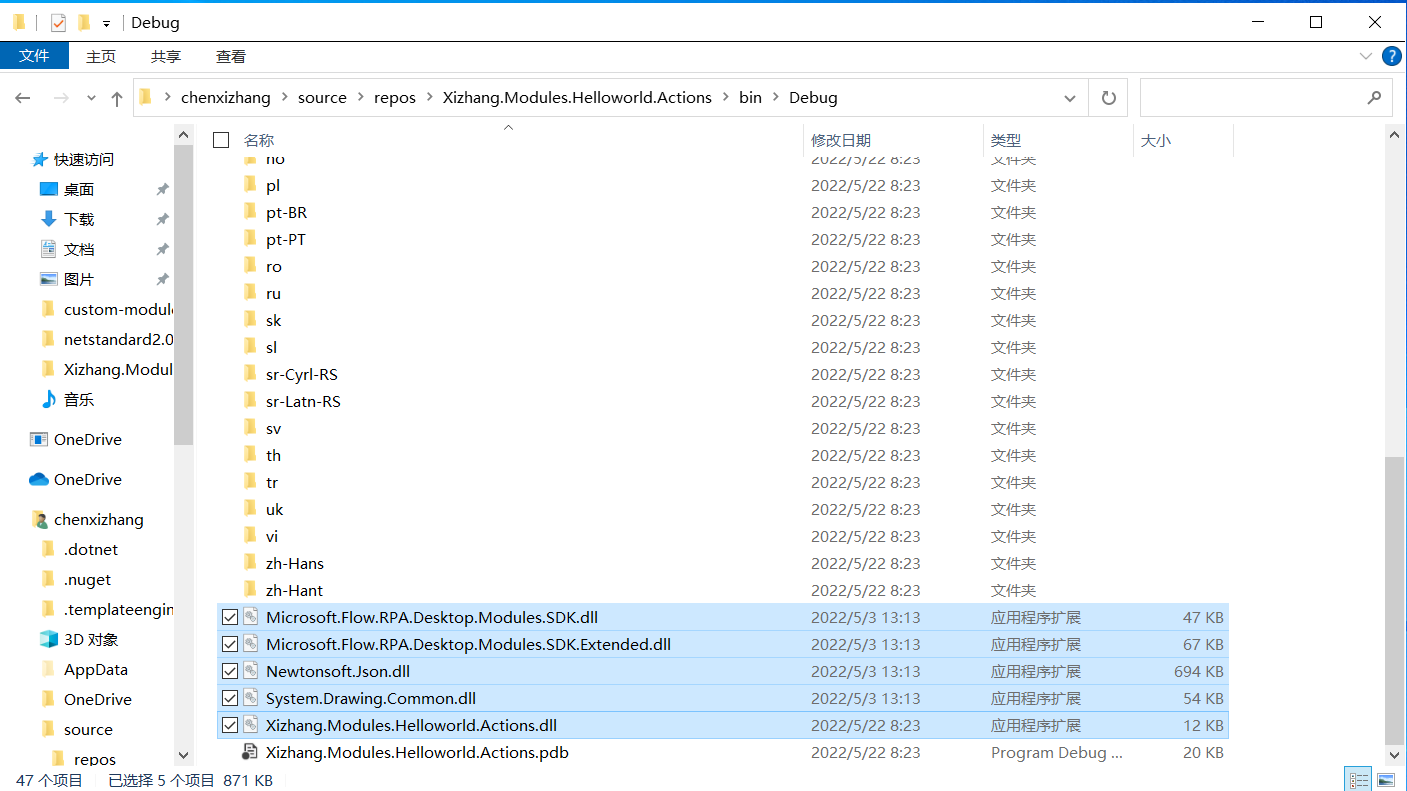The width and height of the screenshot is (1407, 791).
Task: Select the Xizhang.Modules.Helloworld.Actions.pdb file icon
Action: (x=250, y=752)
